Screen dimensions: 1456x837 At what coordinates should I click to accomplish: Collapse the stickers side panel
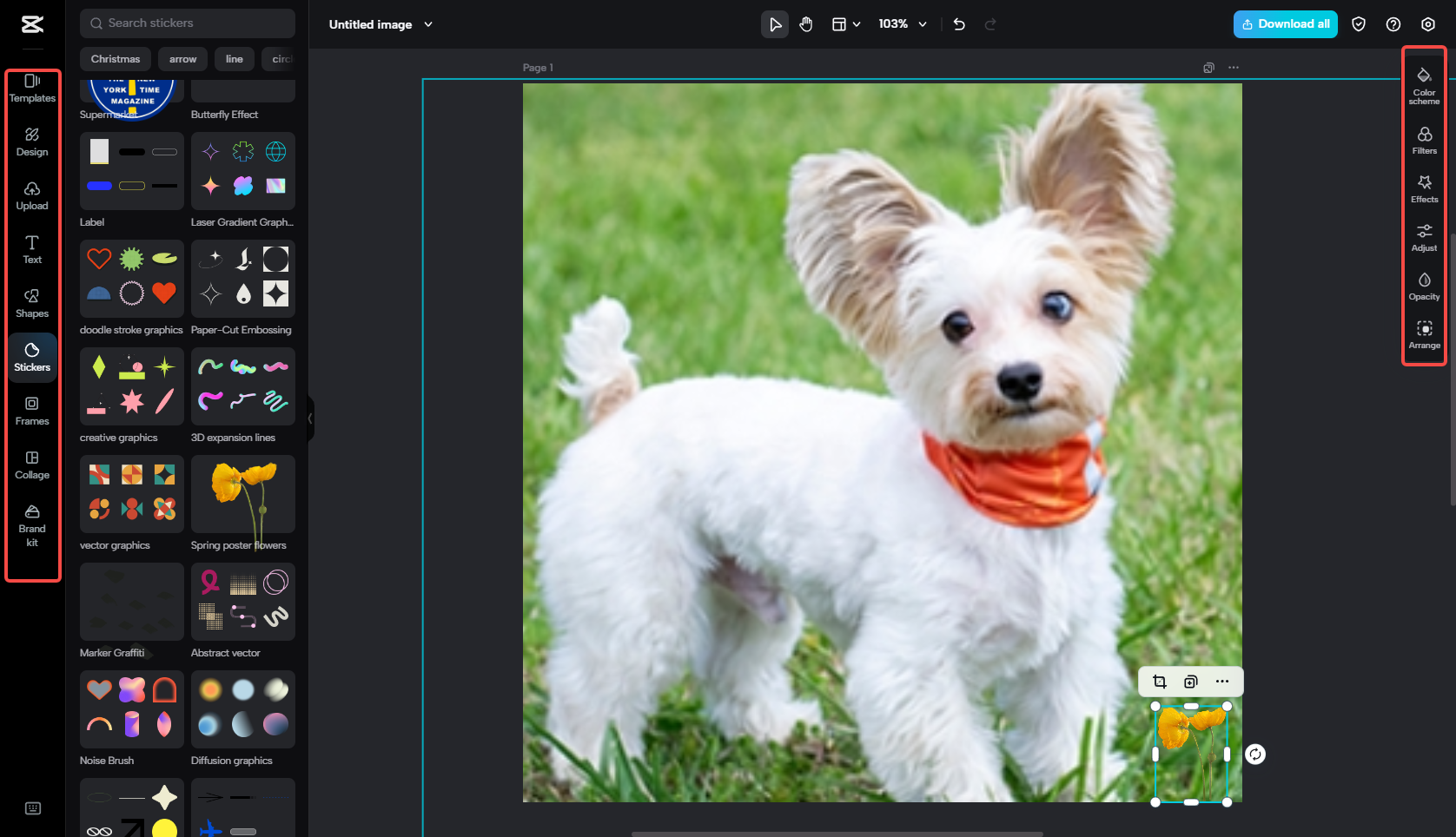coord(310,418)
